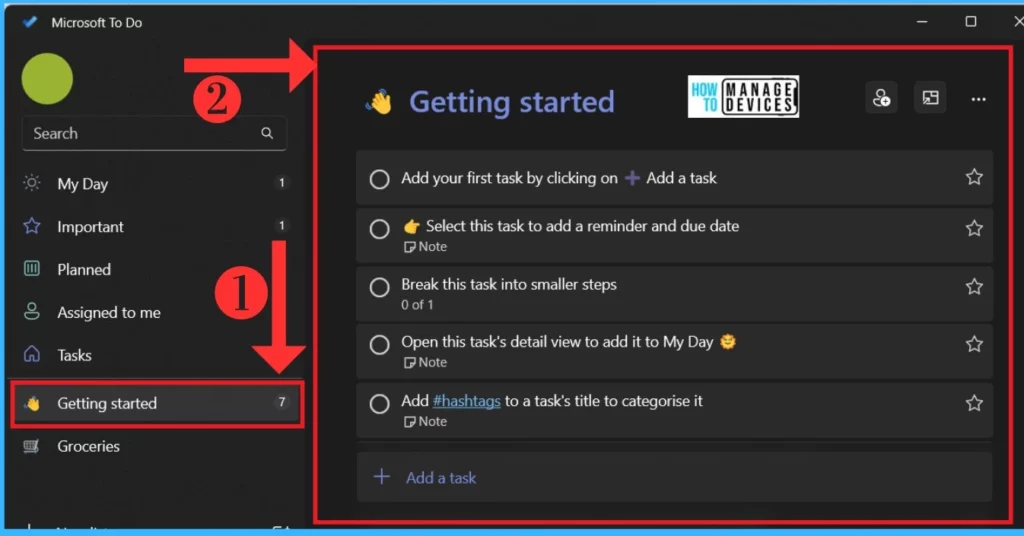Click the Groceries cart icon
1024x536 pixels.
pos(31,447)
